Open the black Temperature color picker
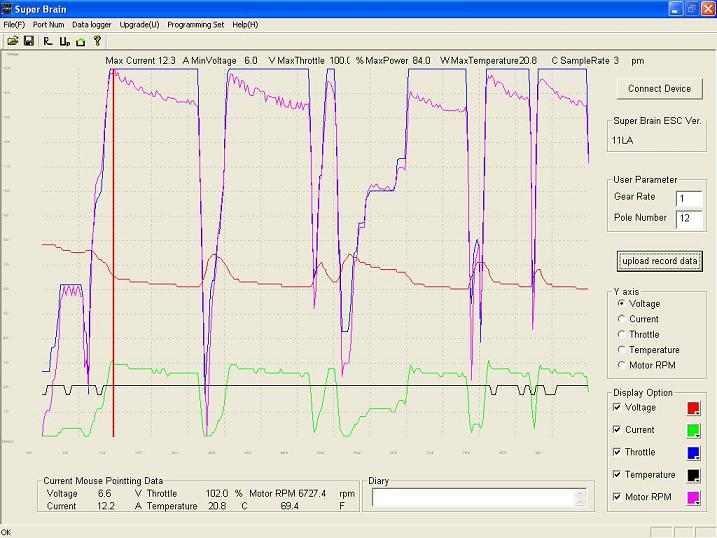 click(693, 475)
